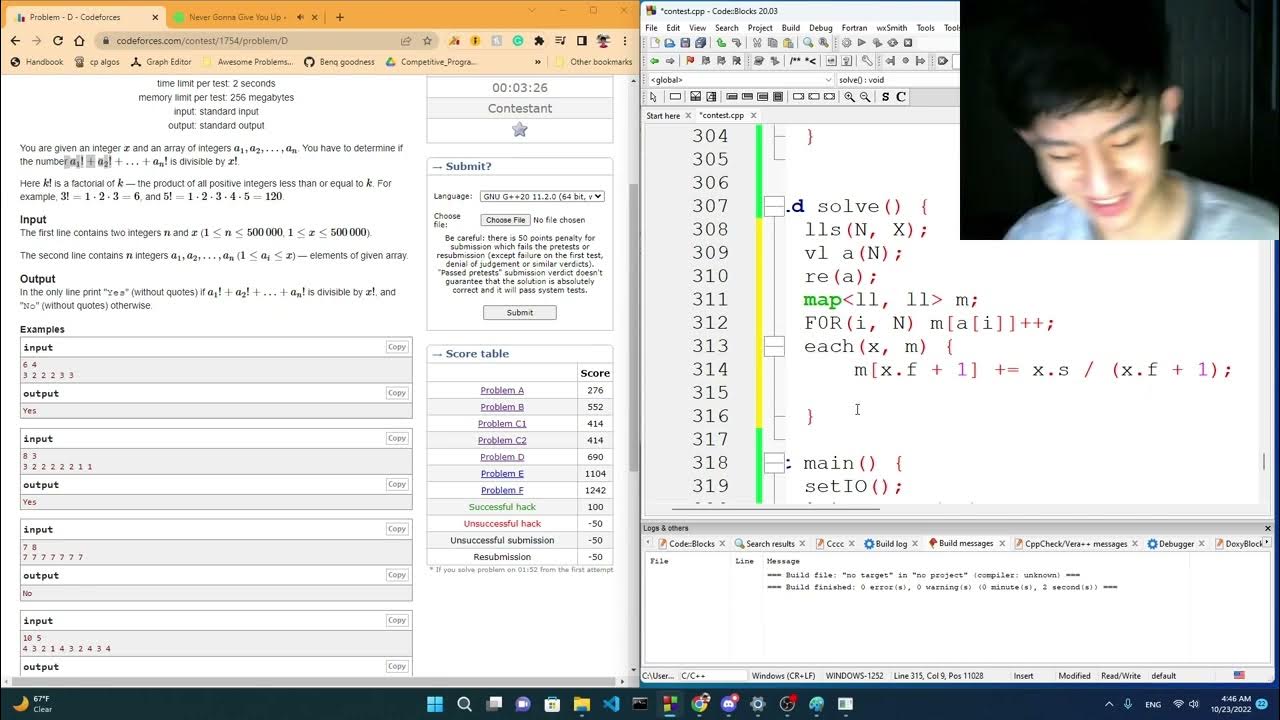Create a new file in Code::Blocks toolbar
The height and width of the screenshot is (720, 1280).
[x=655, y=43]
